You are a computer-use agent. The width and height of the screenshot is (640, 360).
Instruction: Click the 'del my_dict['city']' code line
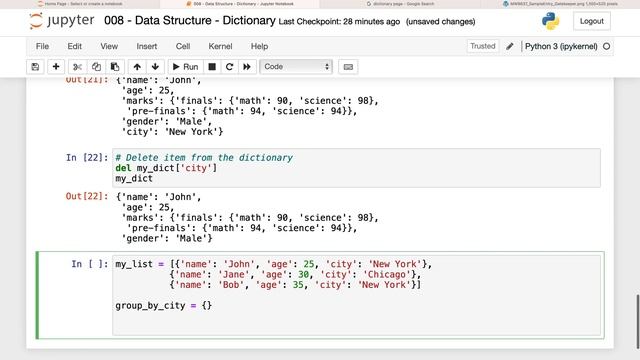(166, 168)
